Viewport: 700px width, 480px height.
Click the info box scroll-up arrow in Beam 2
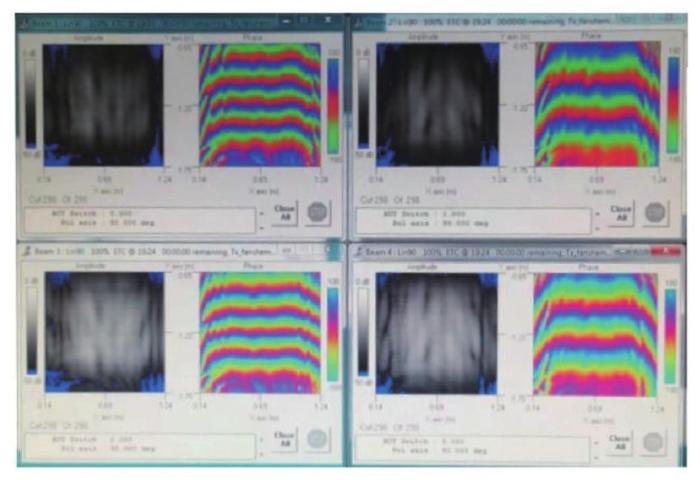pyautogui.click(x=597, y=213)
